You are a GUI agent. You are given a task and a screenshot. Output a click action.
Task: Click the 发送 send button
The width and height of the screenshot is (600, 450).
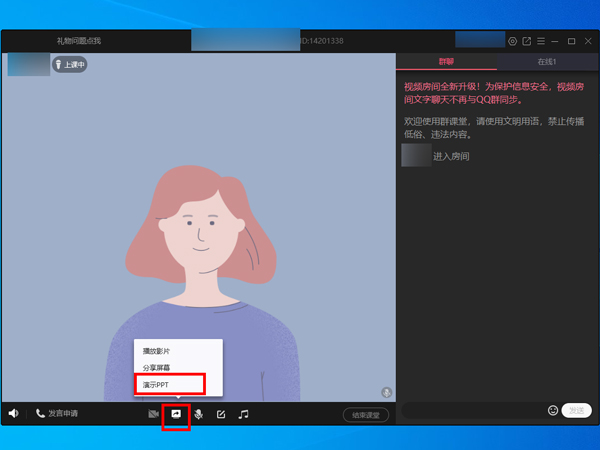click(x=577, y=410)
